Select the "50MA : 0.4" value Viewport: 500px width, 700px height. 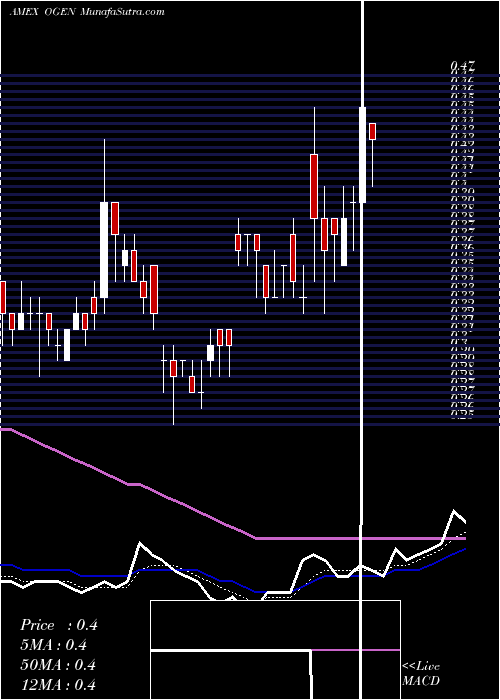(x=58, y=665)
